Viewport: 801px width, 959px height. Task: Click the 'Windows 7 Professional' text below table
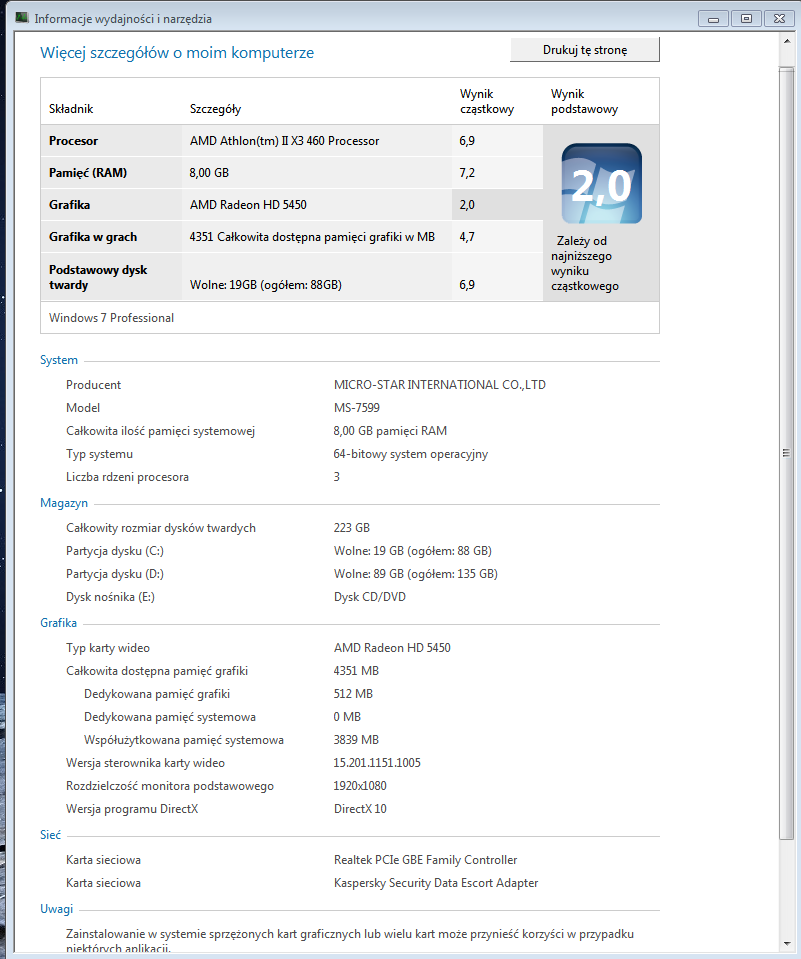click(111, 318)
